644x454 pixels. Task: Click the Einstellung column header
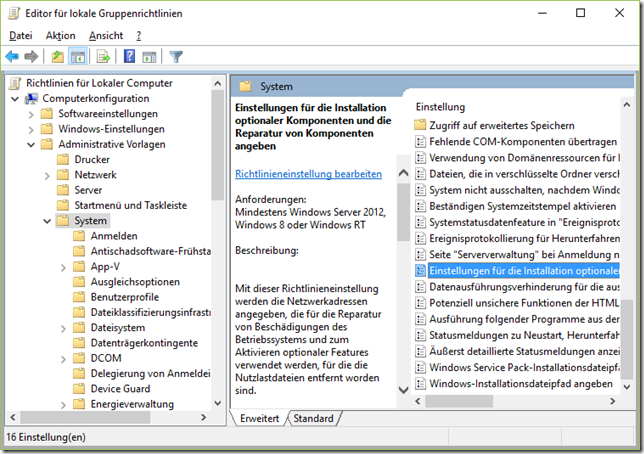click(440, 107)
